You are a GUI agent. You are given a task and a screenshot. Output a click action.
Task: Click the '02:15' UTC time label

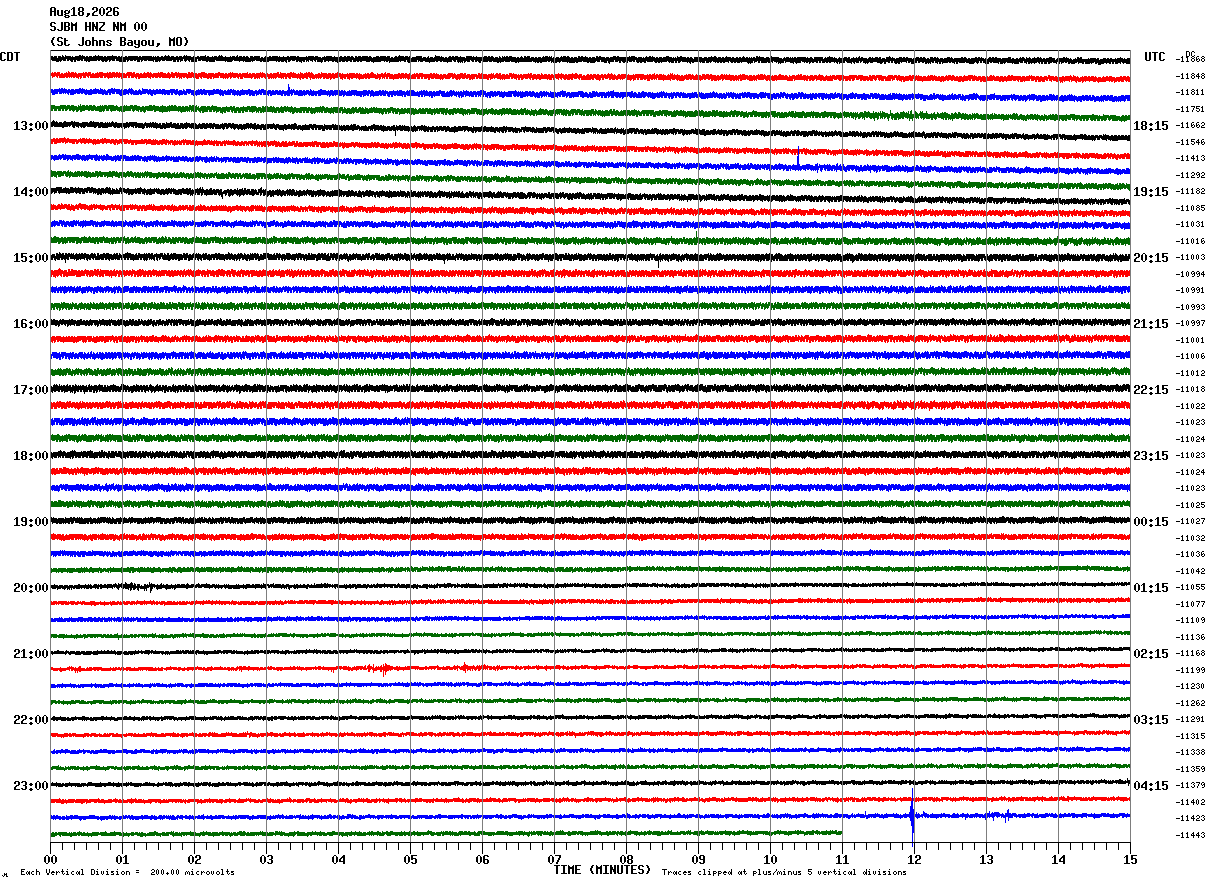click(1151, 654)
